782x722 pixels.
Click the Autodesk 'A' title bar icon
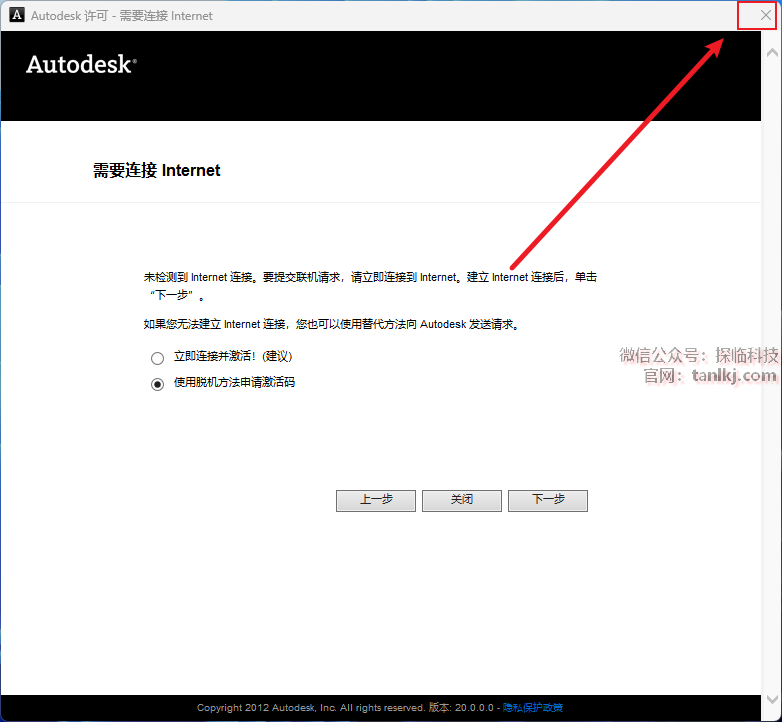(16, 15)
